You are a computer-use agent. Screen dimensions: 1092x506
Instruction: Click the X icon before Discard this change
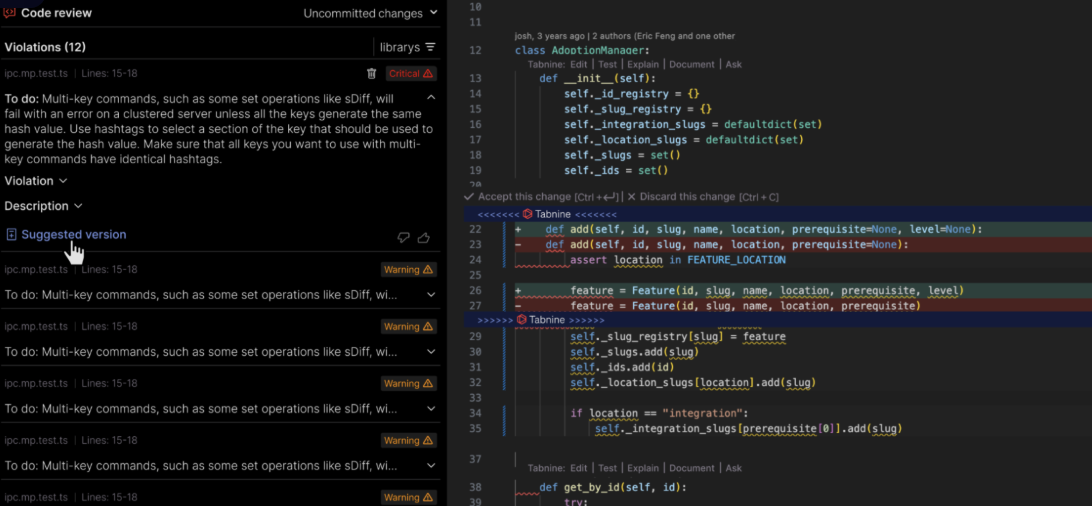tap(632, 197)
